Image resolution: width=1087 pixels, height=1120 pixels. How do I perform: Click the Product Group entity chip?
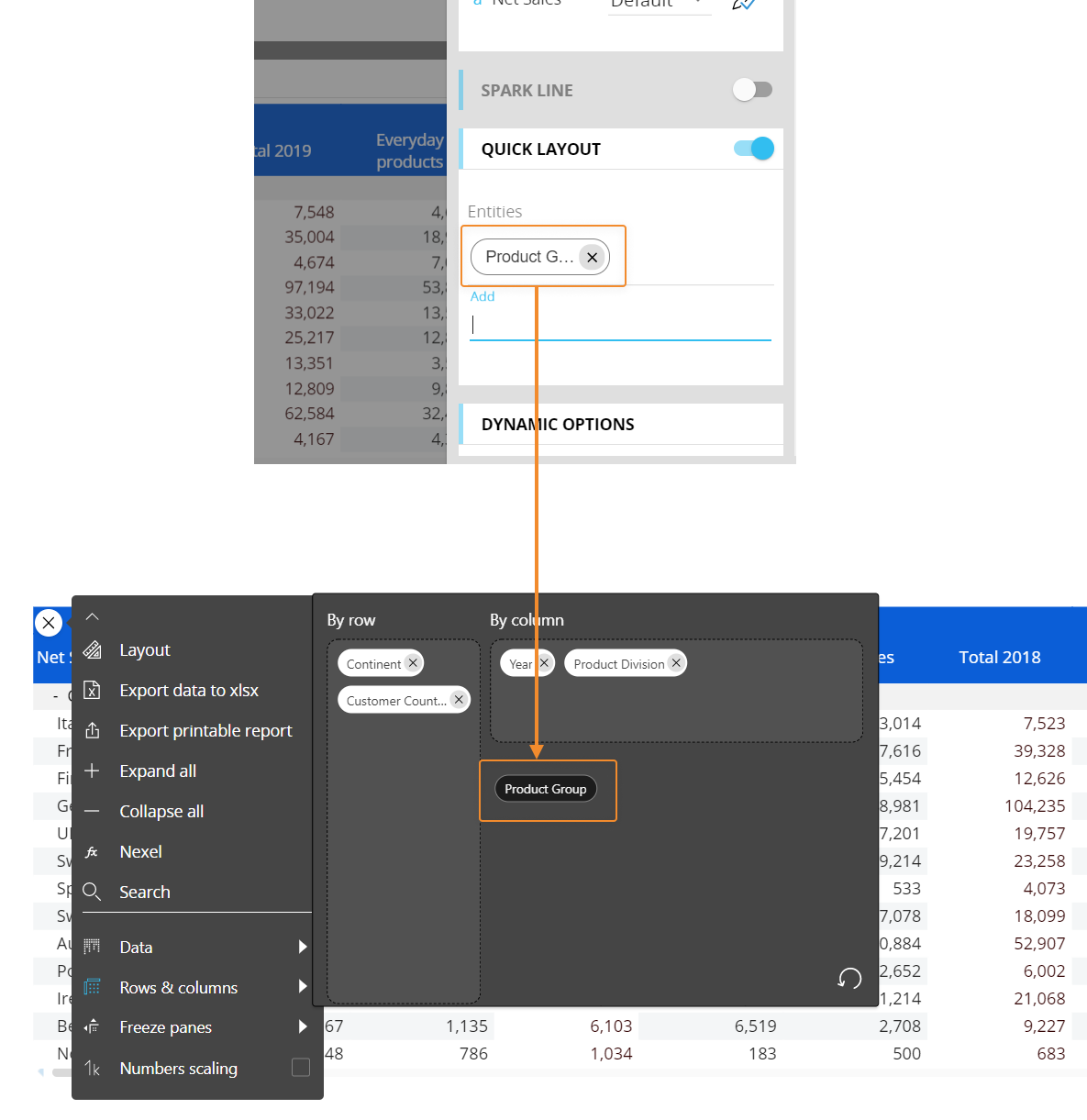[x=546, y=790]
